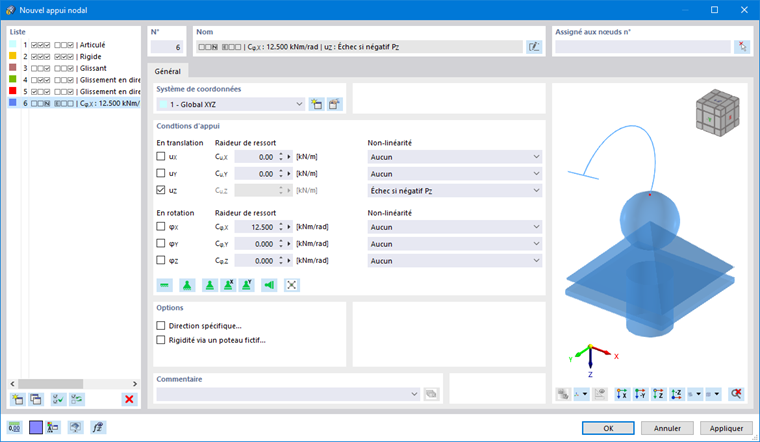Screen dimensions: 760x442
Task: Open uX non-linearity Aucun dropdown
Action: click(455, 157)
